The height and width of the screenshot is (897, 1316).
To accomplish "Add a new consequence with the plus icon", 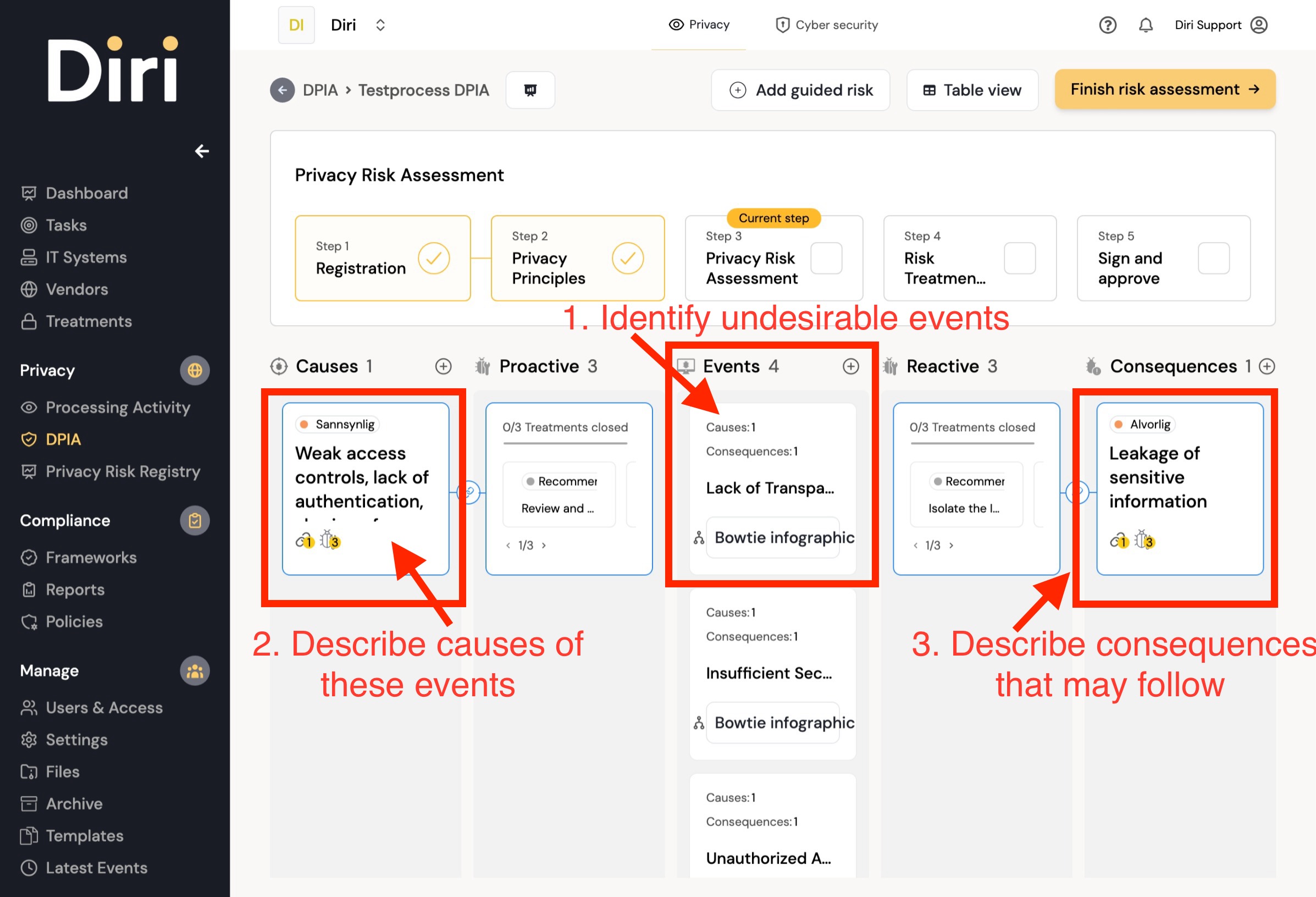I will coord(1267,367).
